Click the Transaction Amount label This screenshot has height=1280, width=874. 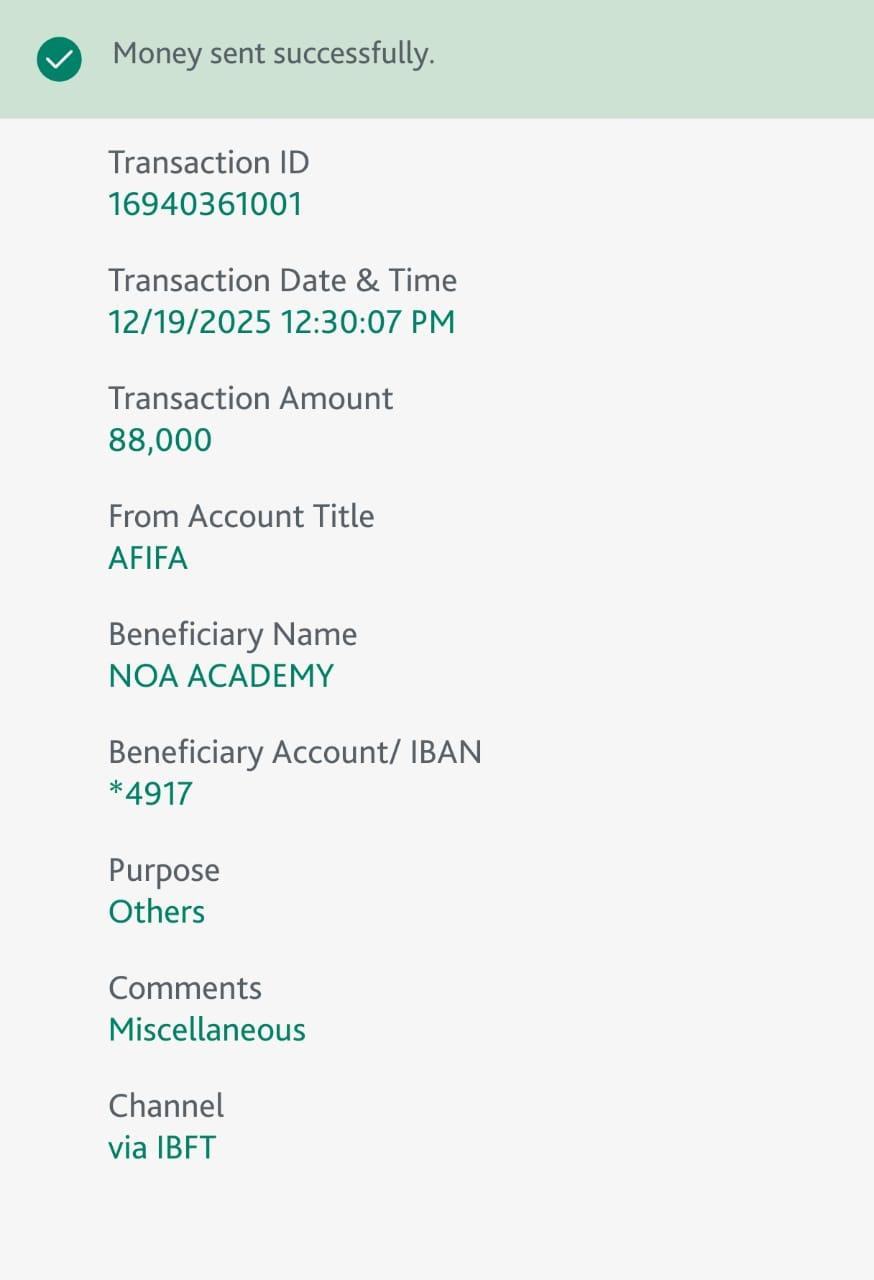pyautogui.click(x=250, y=398)
